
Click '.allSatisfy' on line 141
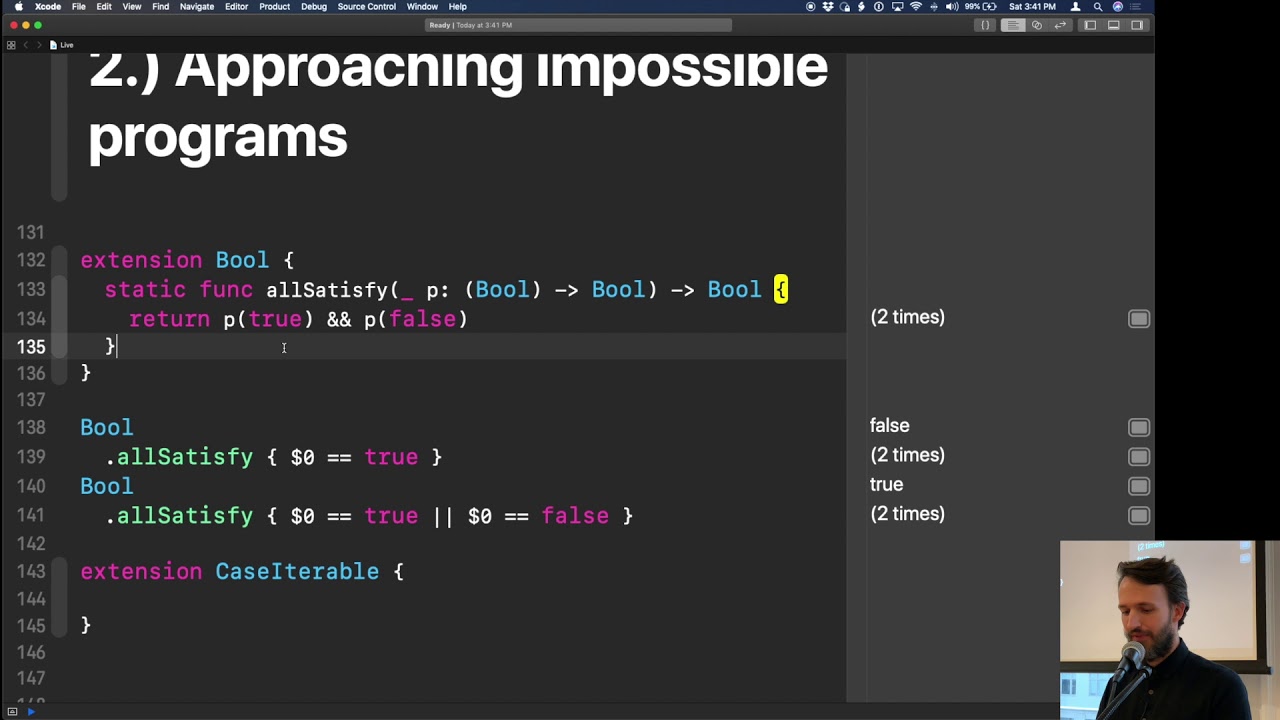click(179, 516)
